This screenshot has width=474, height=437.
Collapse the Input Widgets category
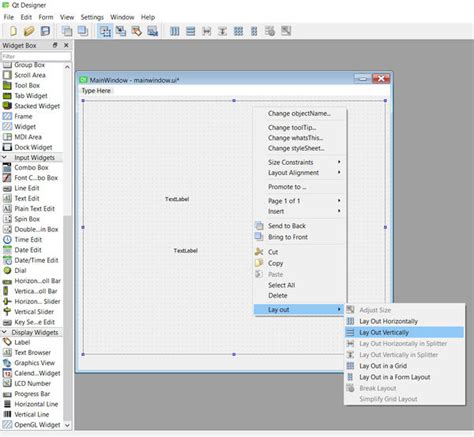(4, 157)
